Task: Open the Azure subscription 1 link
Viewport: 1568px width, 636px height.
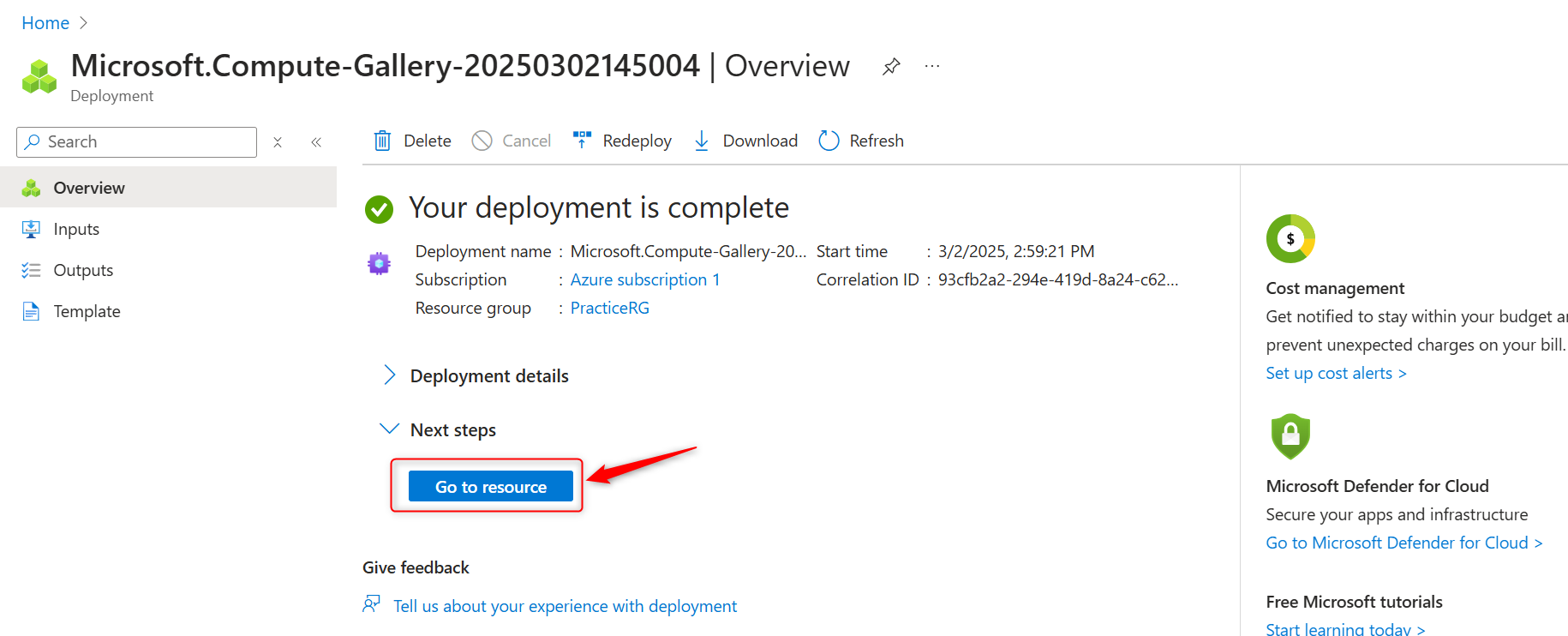Action: click(x=645, y=279)
